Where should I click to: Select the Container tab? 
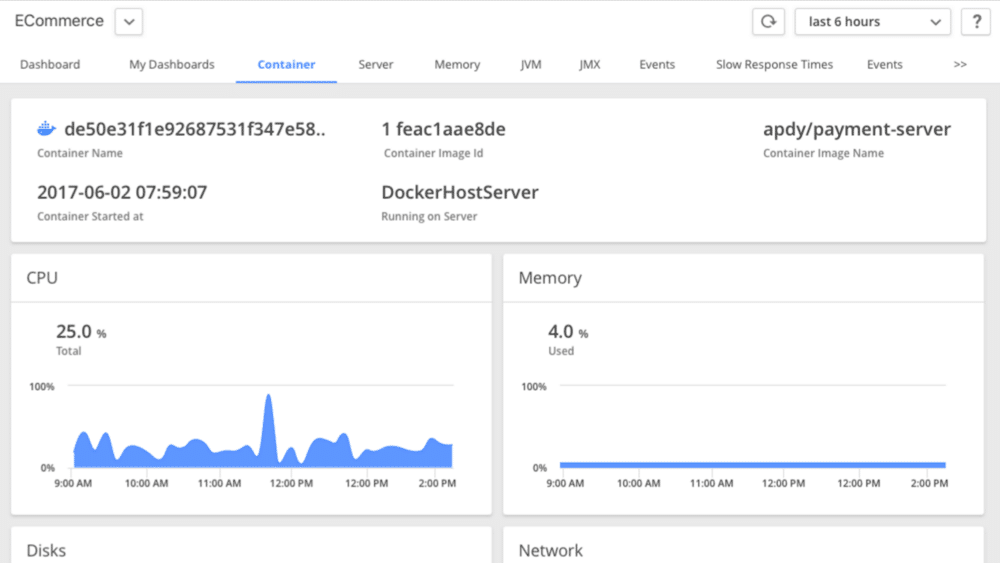pos(286,64)
